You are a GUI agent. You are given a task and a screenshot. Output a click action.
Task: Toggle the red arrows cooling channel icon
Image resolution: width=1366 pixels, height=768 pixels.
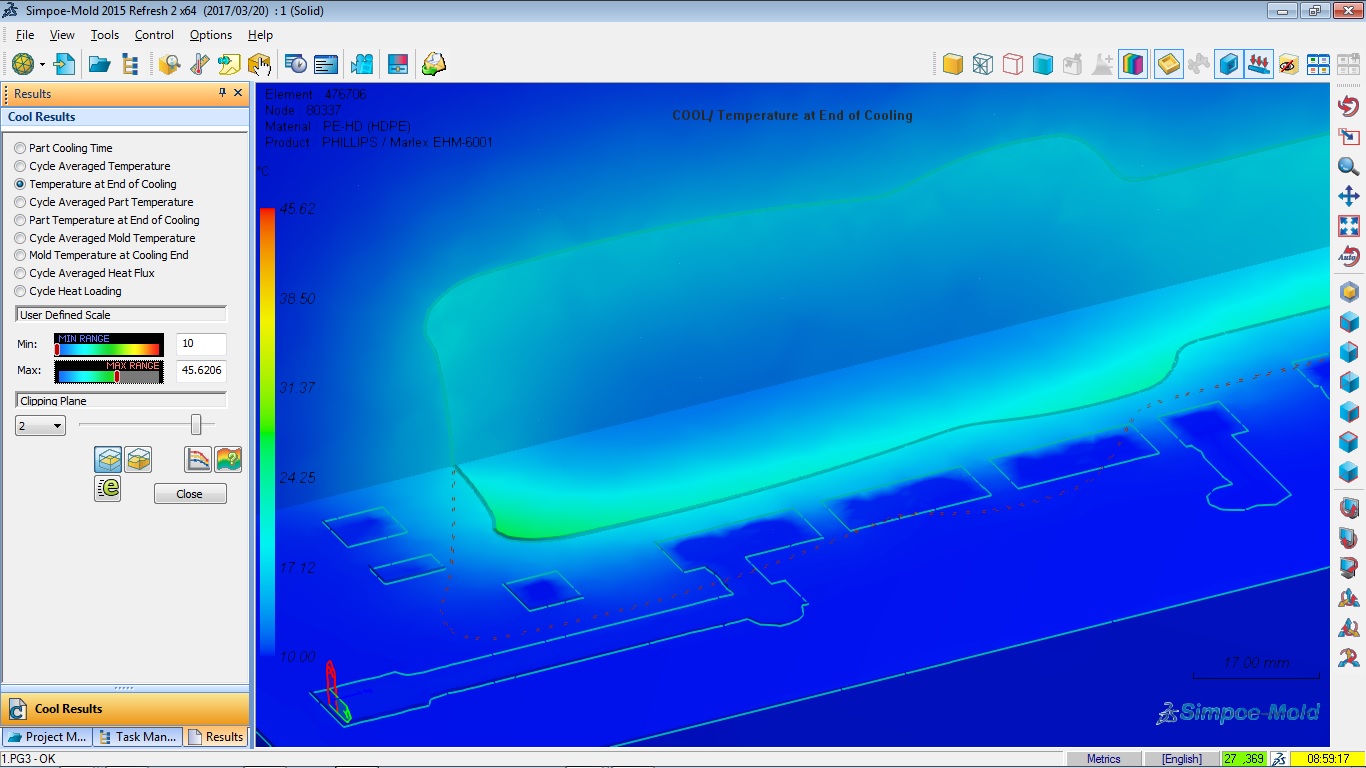coord(1259,64)
